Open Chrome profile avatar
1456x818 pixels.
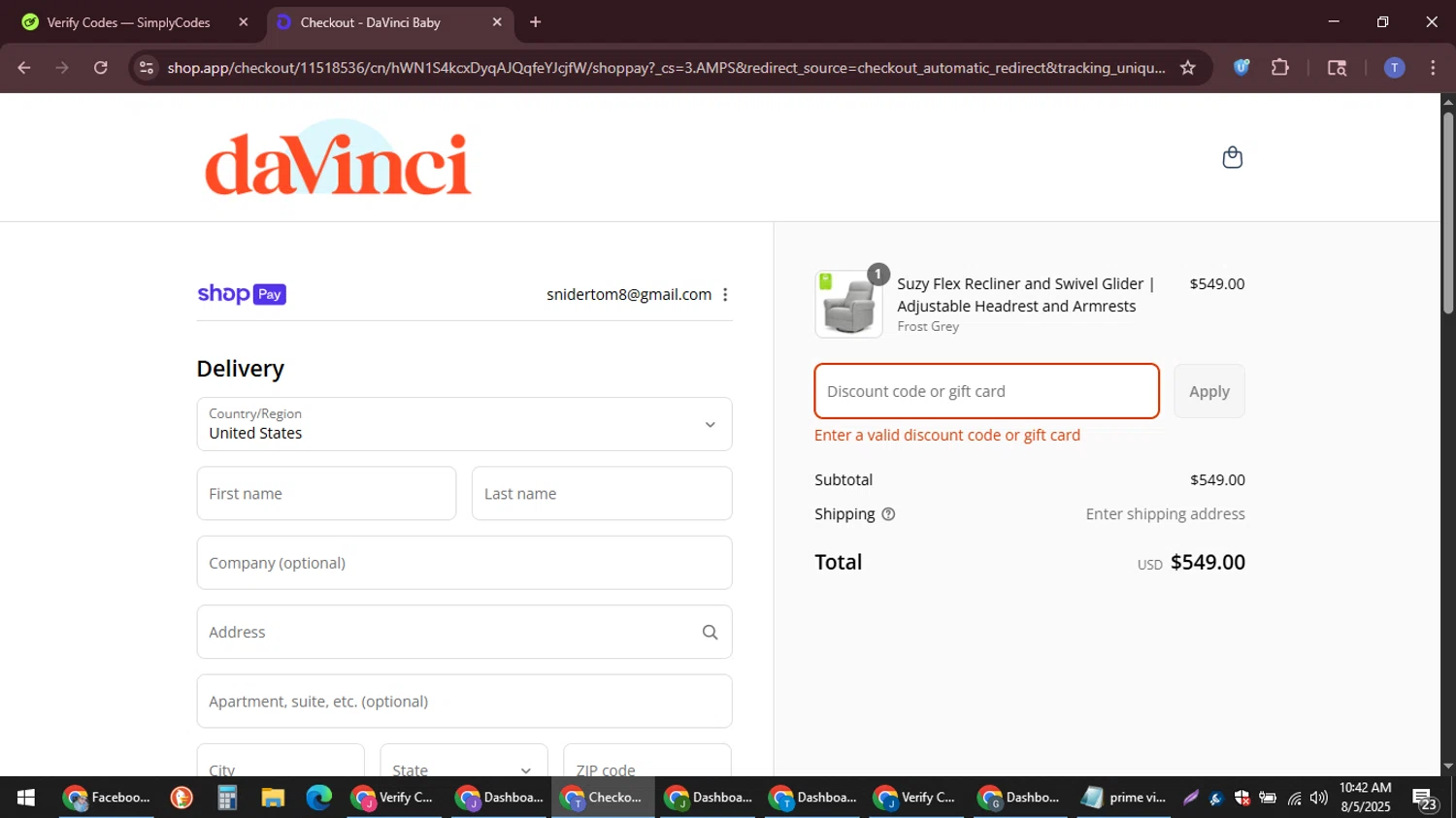point(1394,68)
